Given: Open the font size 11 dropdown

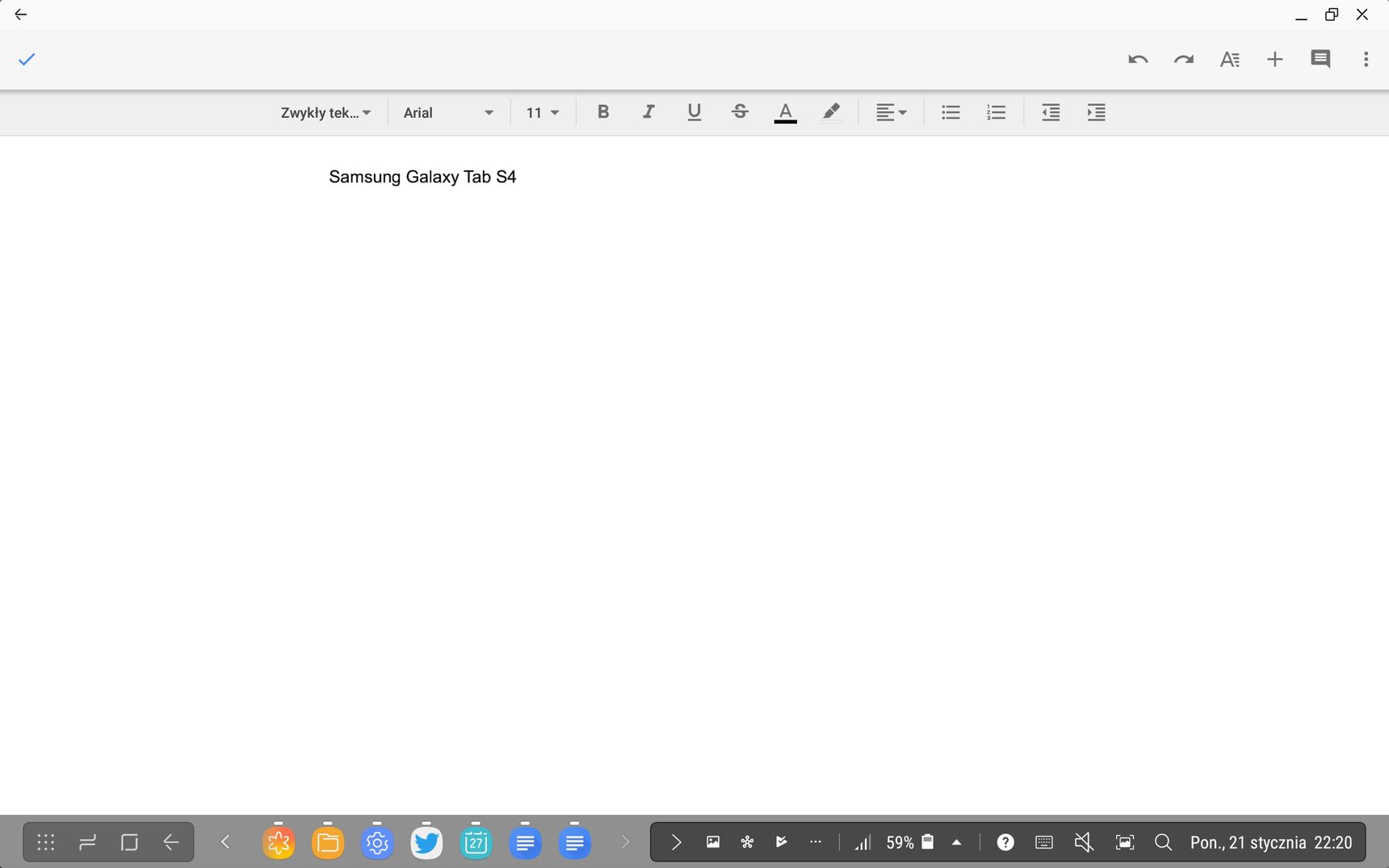Looking at the screenshot, I should pos(543,113).
